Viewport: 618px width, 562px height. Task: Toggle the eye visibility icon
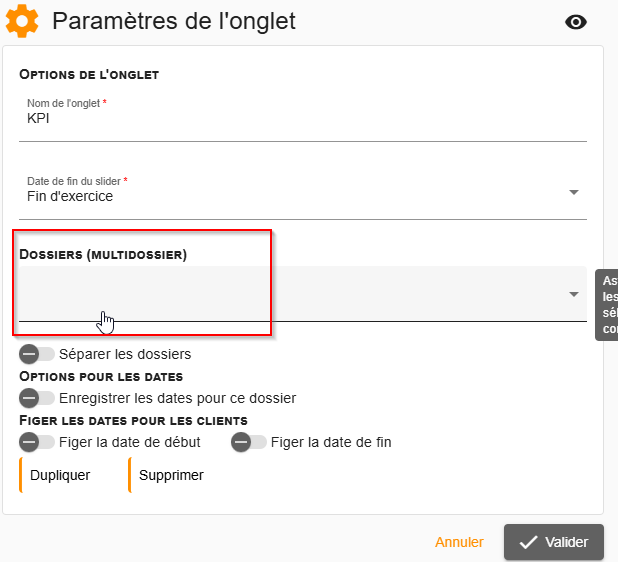click(x=575, y=22)
